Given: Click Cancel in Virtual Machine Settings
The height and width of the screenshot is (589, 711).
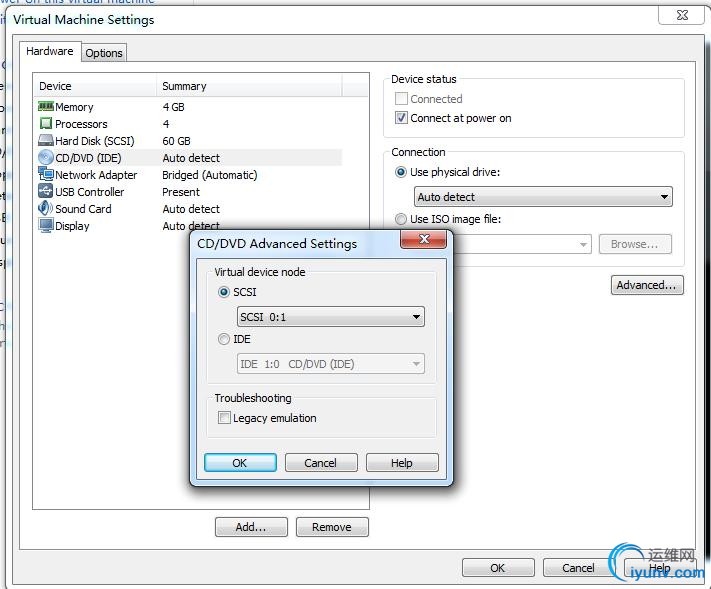Looking at the screenshot, I should (x=579, y=568).
